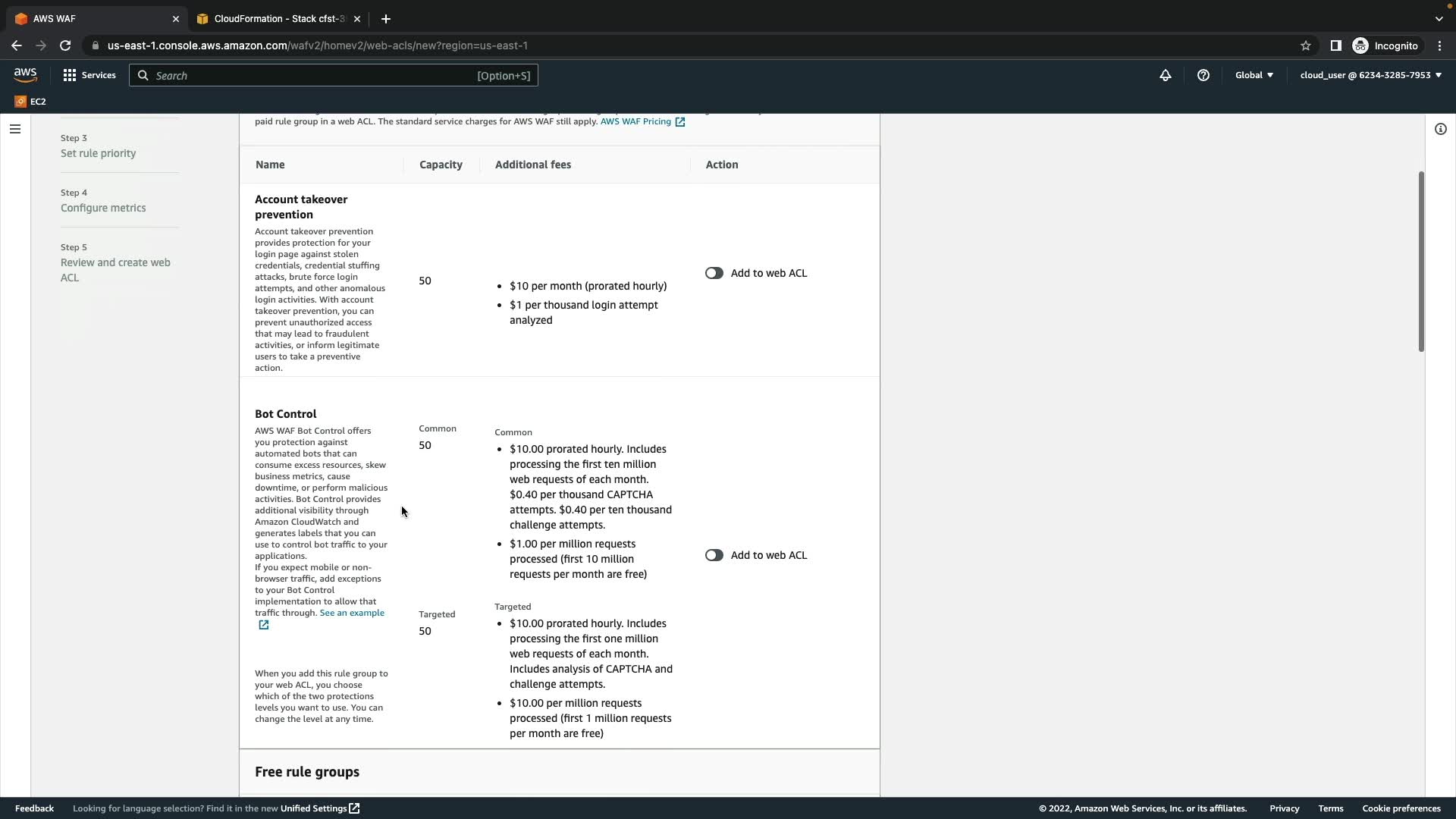Viewport: 1456px width, 819px height.
Task: Open the Services grid menu
Action: [x=89, y=75]
